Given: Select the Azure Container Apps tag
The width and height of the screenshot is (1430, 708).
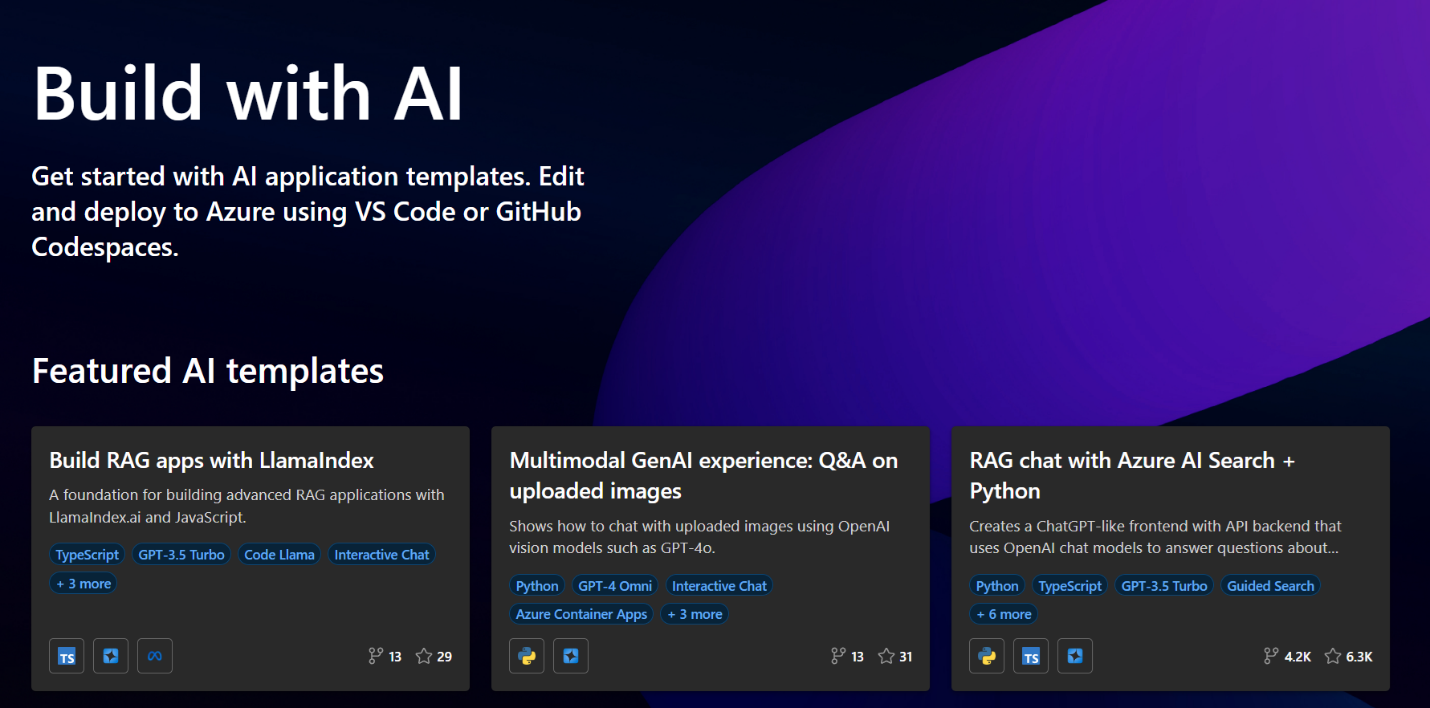Looking at the screenshot, I should click(581, 614).
